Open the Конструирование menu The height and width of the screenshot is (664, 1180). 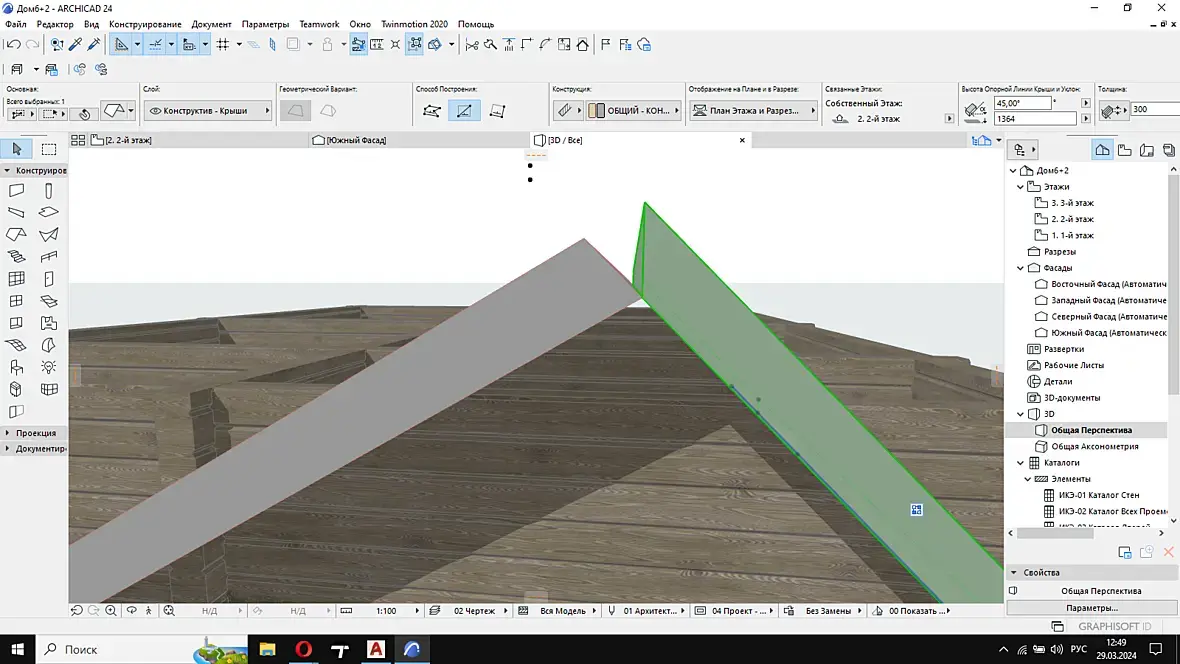click(145, 24)
